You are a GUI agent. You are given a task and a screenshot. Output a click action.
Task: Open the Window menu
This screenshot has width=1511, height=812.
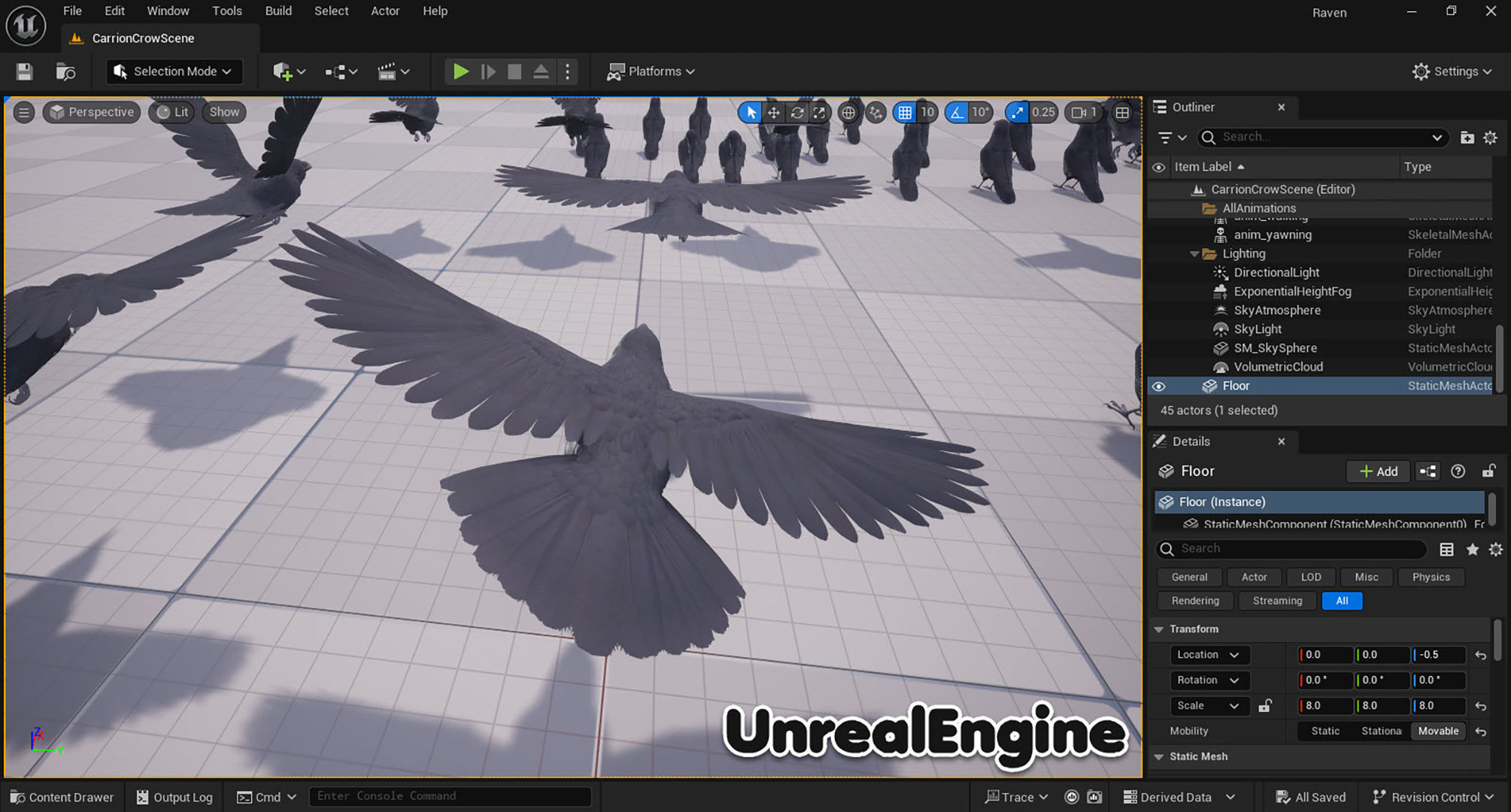(168, 11)
